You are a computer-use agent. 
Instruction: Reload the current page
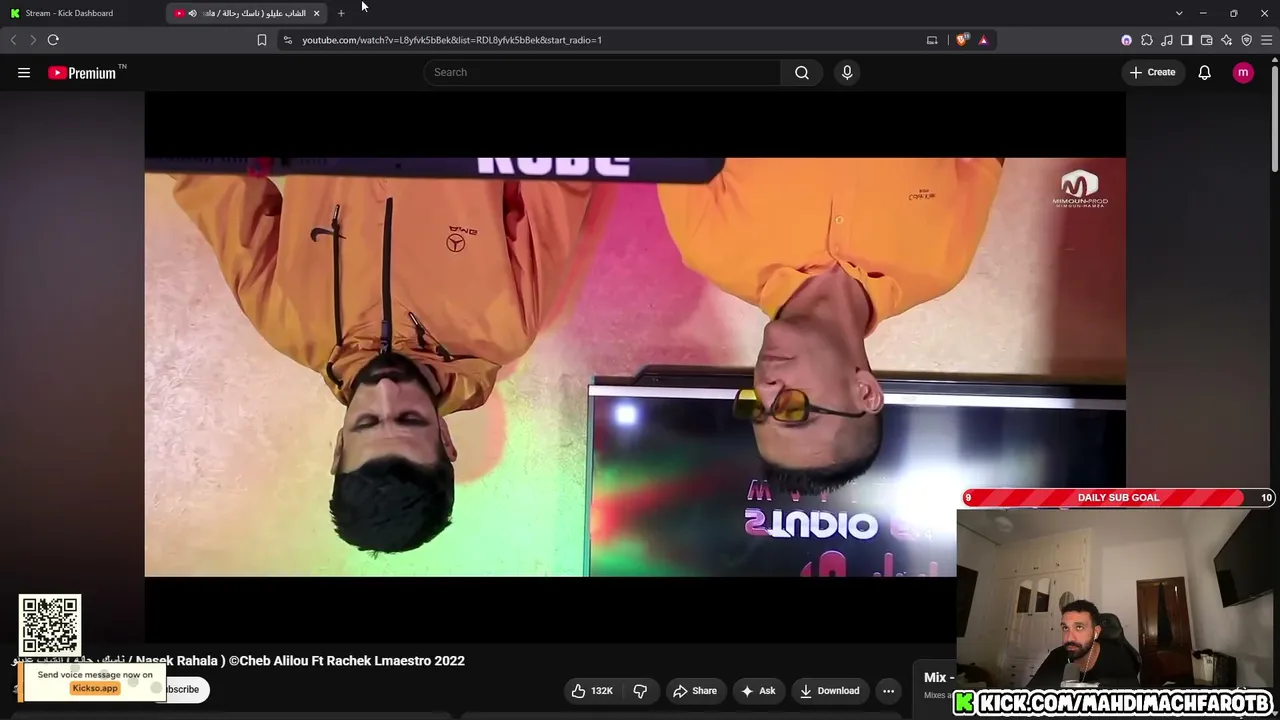(53, 40)
